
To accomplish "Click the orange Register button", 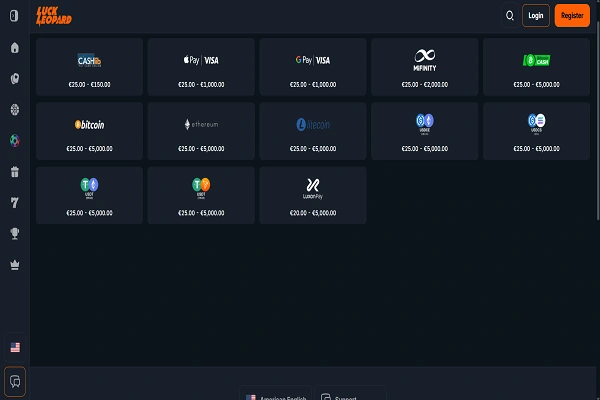I will 572,16.
